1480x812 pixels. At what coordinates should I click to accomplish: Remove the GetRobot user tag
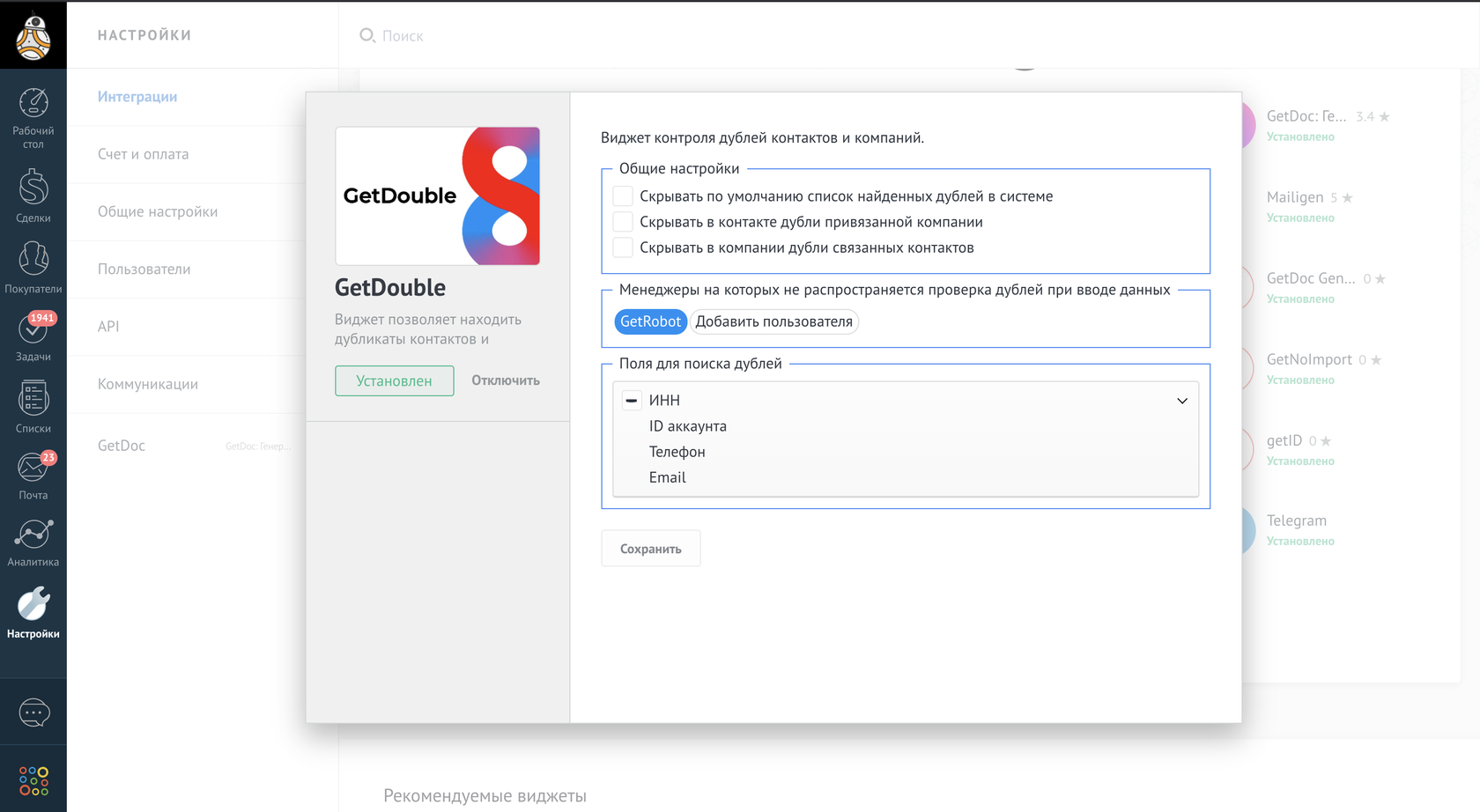650,321
